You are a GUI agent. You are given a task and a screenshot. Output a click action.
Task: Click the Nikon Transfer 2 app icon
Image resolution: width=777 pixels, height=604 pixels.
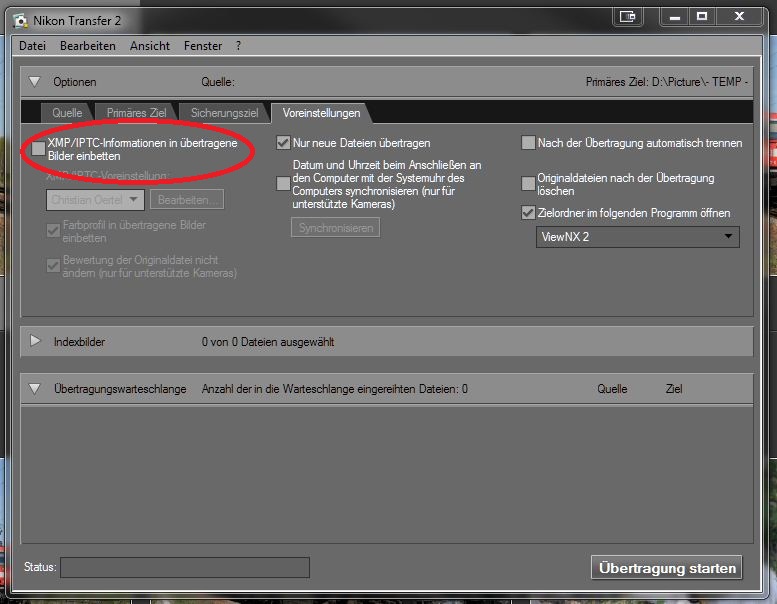[20, 21]
